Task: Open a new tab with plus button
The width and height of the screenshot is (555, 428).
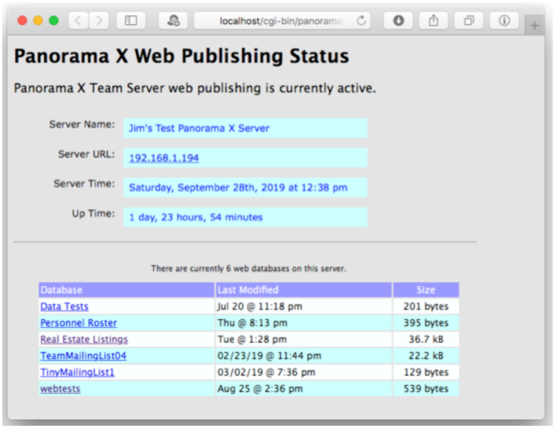Action: [535, 25]
